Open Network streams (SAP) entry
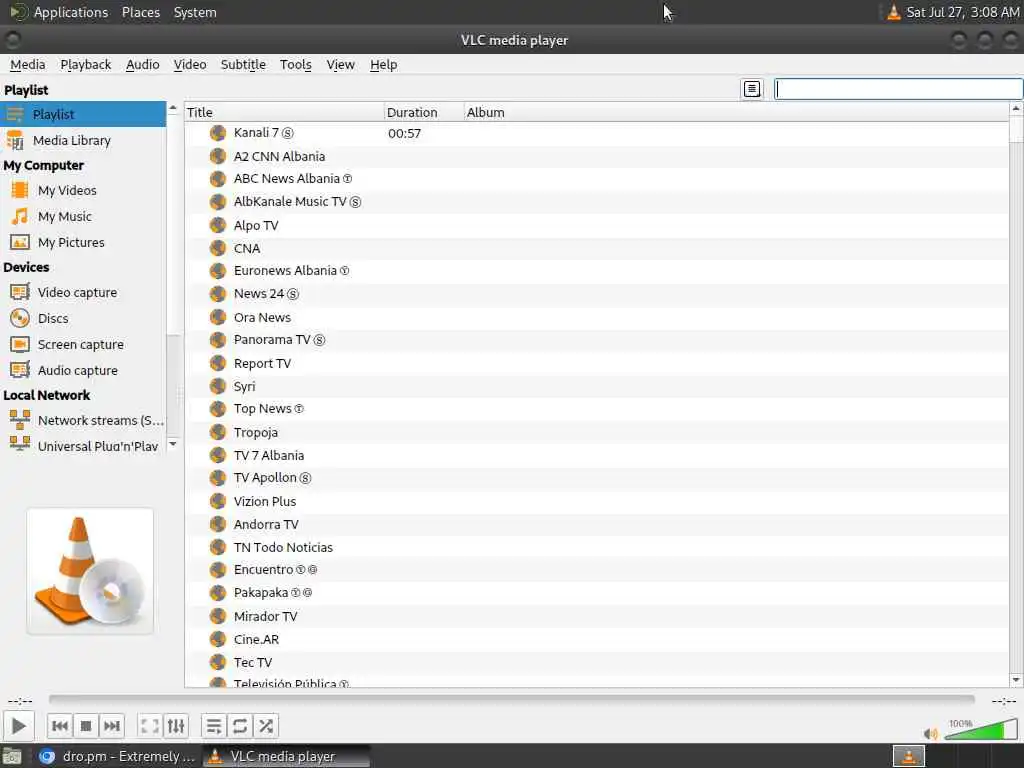Image resolution: width=1024 pixels, height=768 pixels. 83,420
